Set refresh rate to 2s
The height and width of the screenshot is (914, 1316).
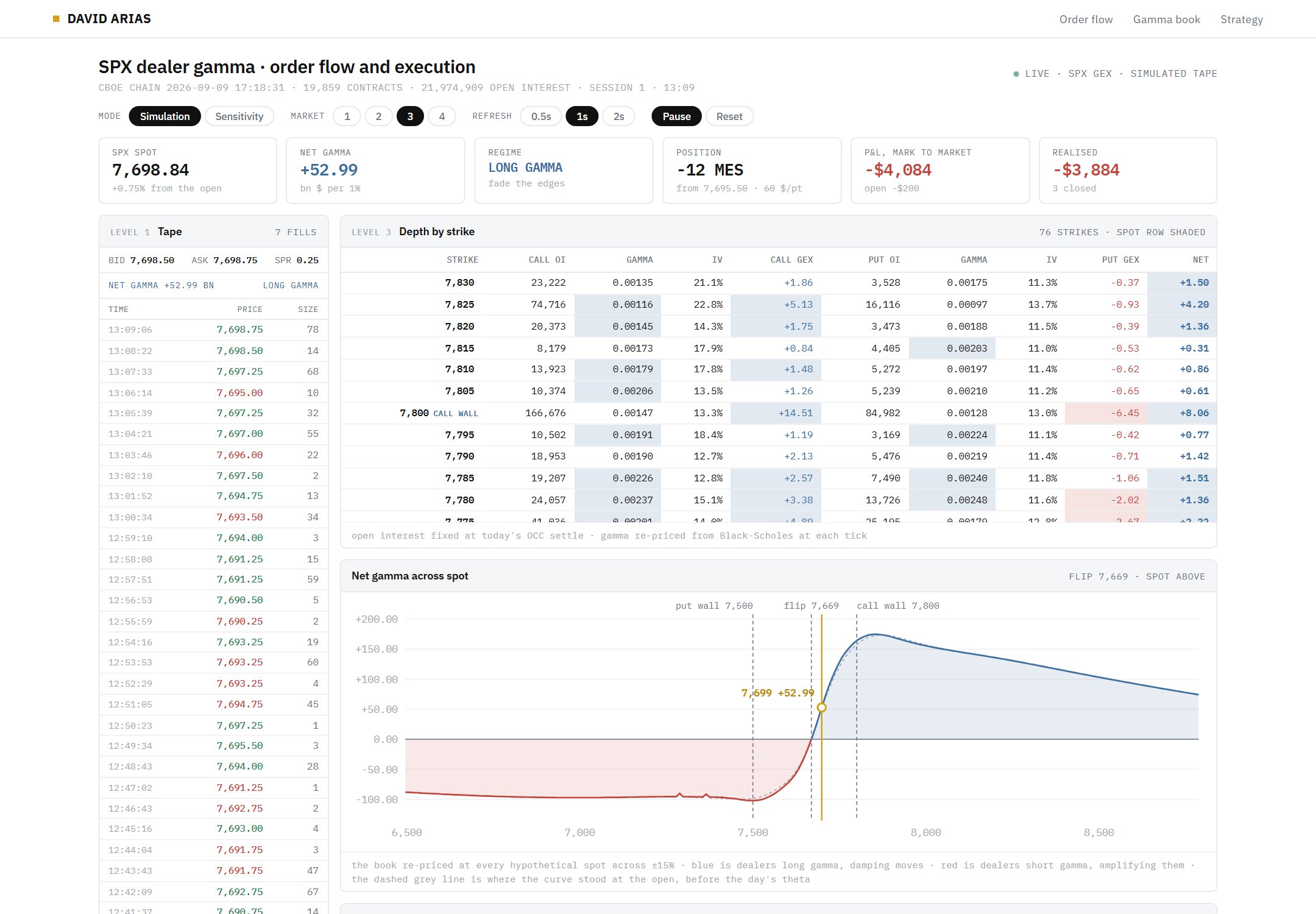click(x=619, y=116)
